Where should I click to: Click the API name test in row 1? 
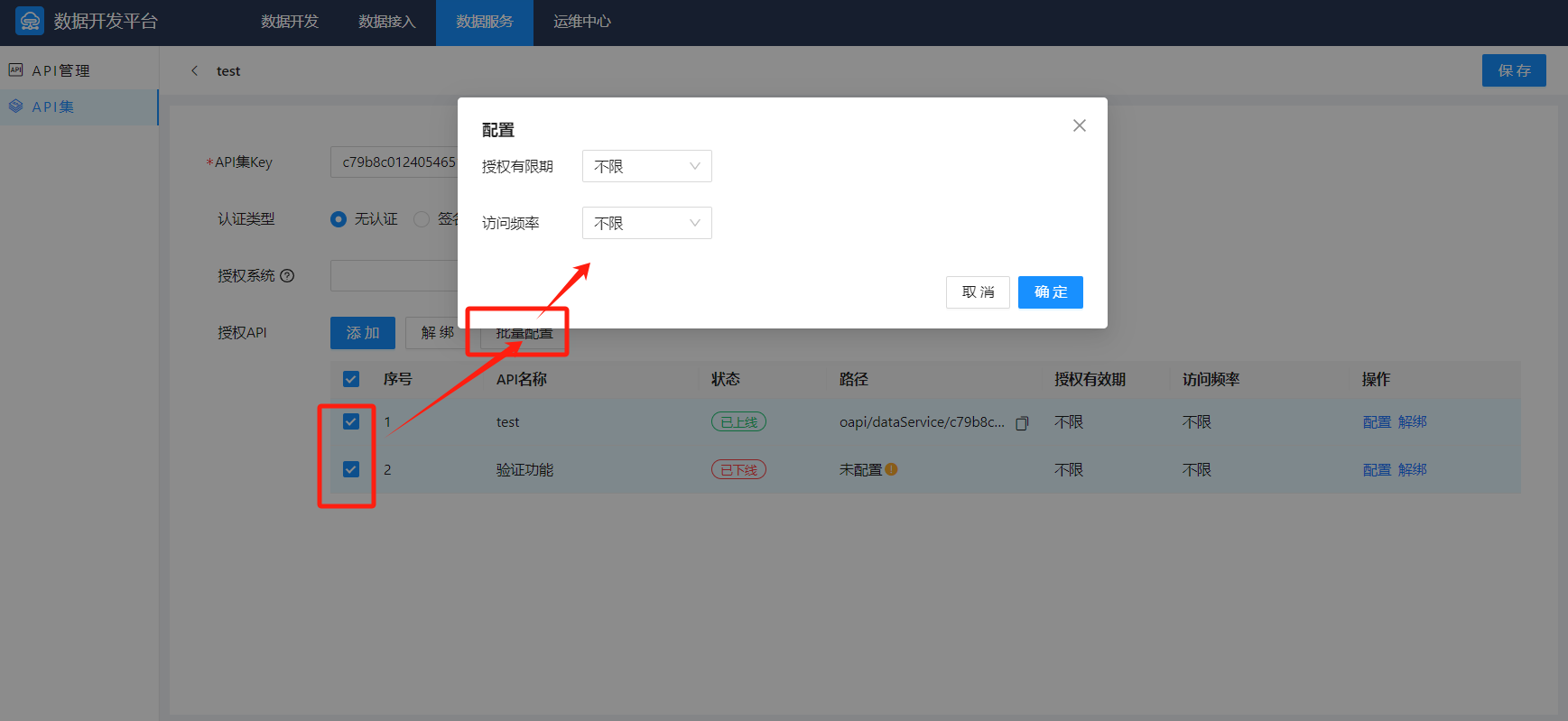(x=507, y=422)
